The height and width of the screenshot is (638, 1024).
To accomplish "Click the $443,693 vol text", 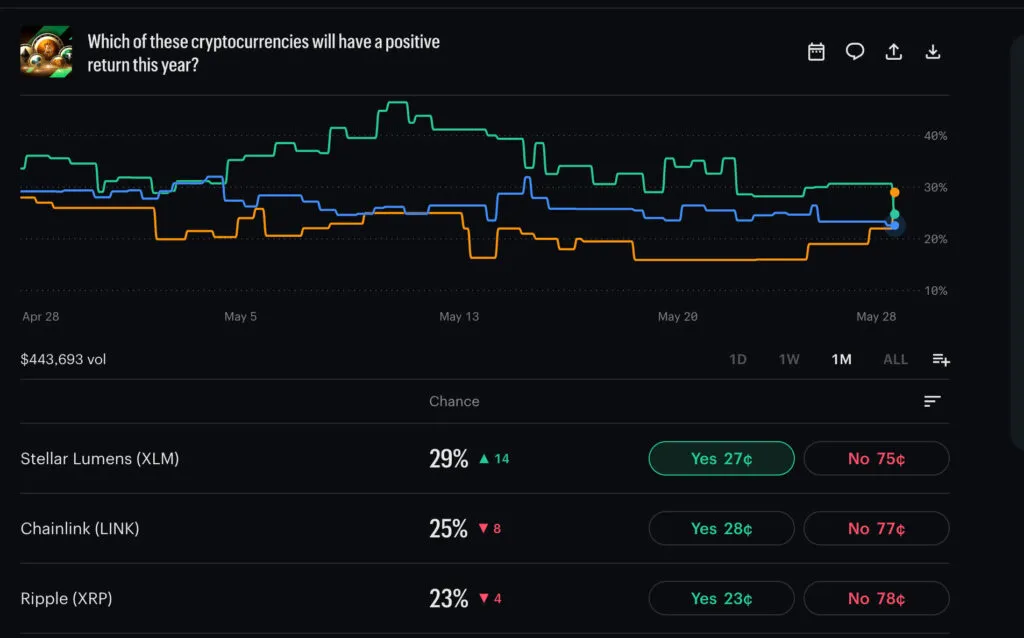I will tap(63, 359).
